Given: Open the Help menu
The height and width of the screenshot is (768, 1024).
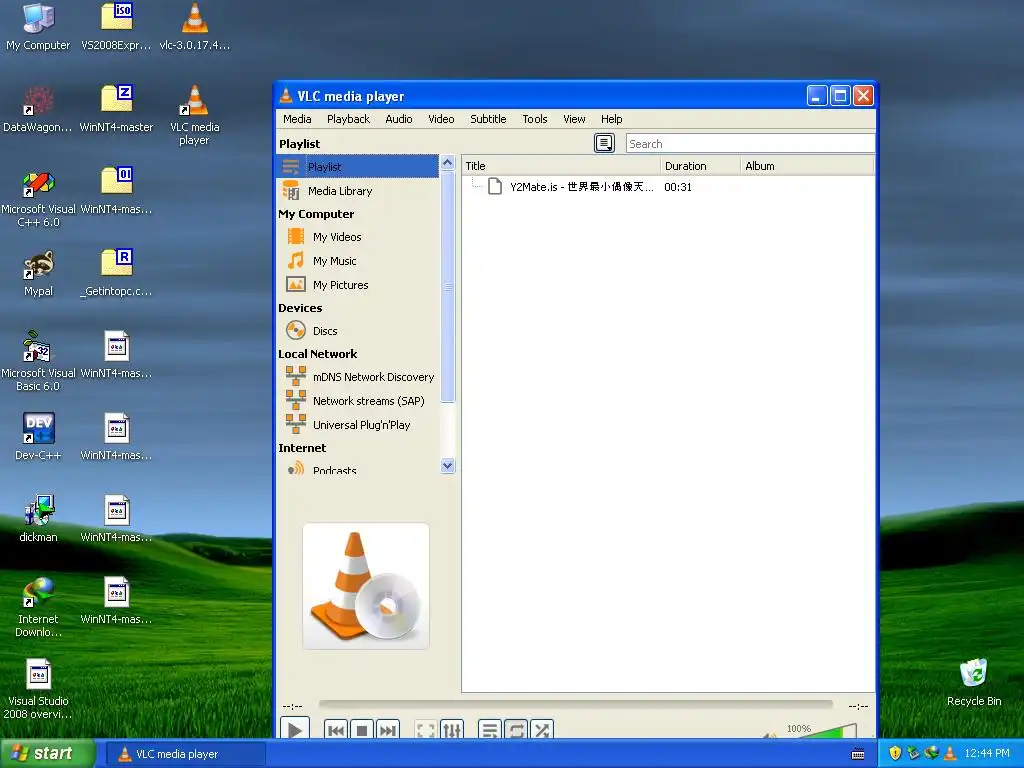Looking at the screenshot, I should (x=611, y=119).
